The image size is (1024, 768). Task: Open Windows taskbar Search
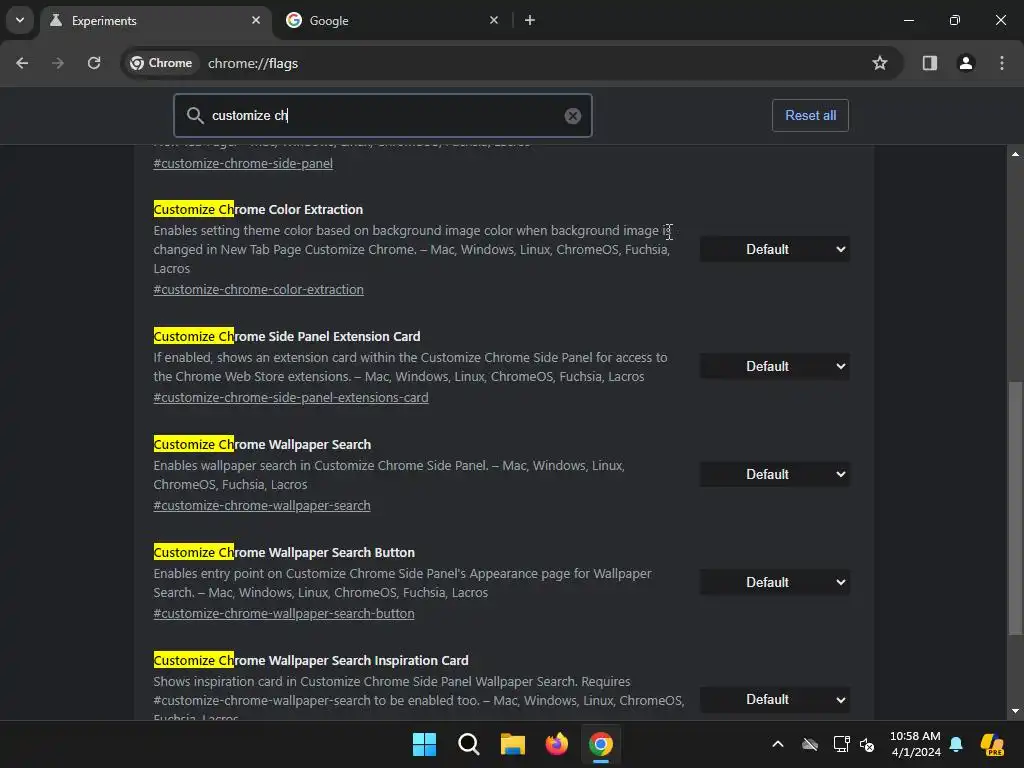(x=468, y=744)
